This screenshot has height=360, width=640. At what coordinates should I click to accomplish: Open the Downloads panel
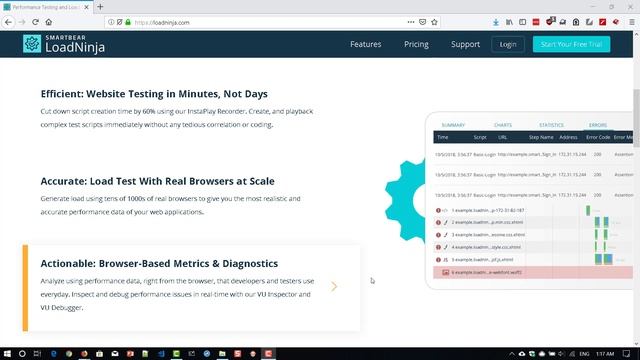pyautogui.click(x=496, y=22)
